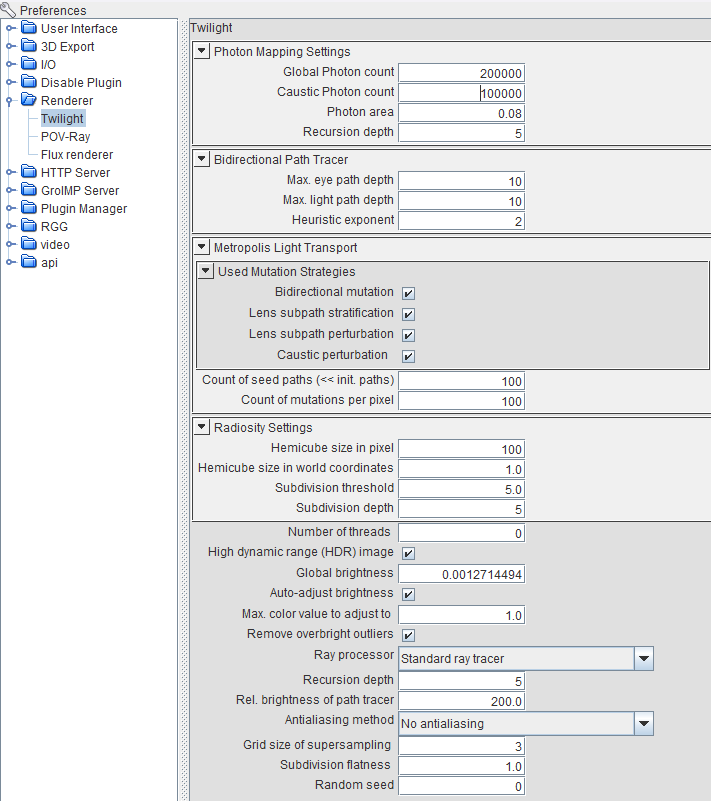The height and width of the screenshot is (801, 711).
Task: Select Flux renderer in the tree
Action: [x=76, y=154]
